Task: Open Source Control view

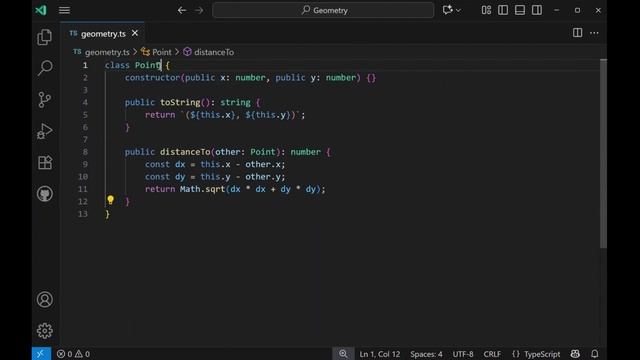Action: [x=45, y=99]
